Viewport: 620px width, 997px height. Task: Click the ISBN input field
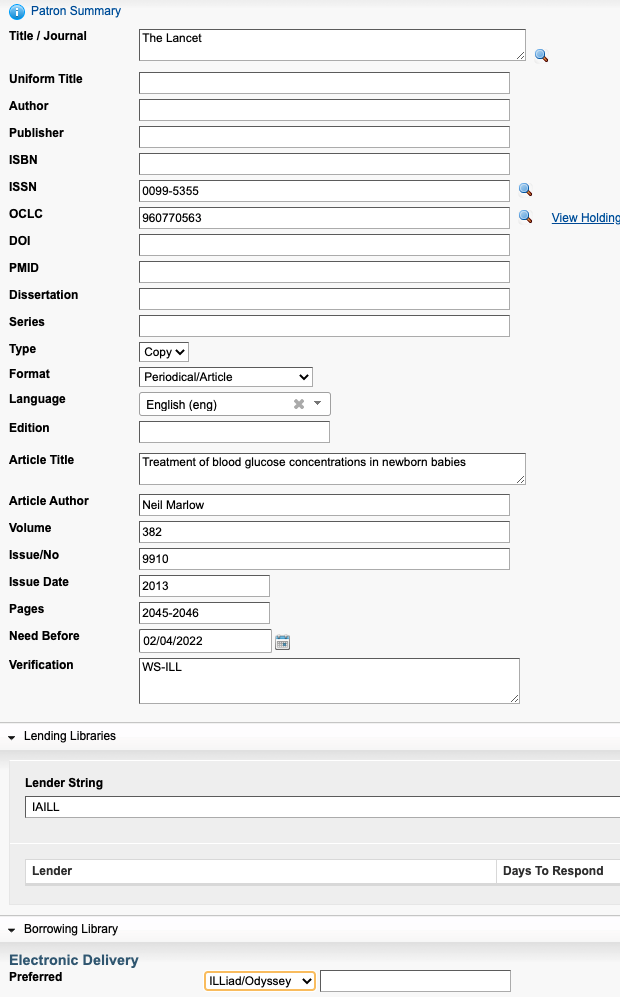tap(324, 163)
